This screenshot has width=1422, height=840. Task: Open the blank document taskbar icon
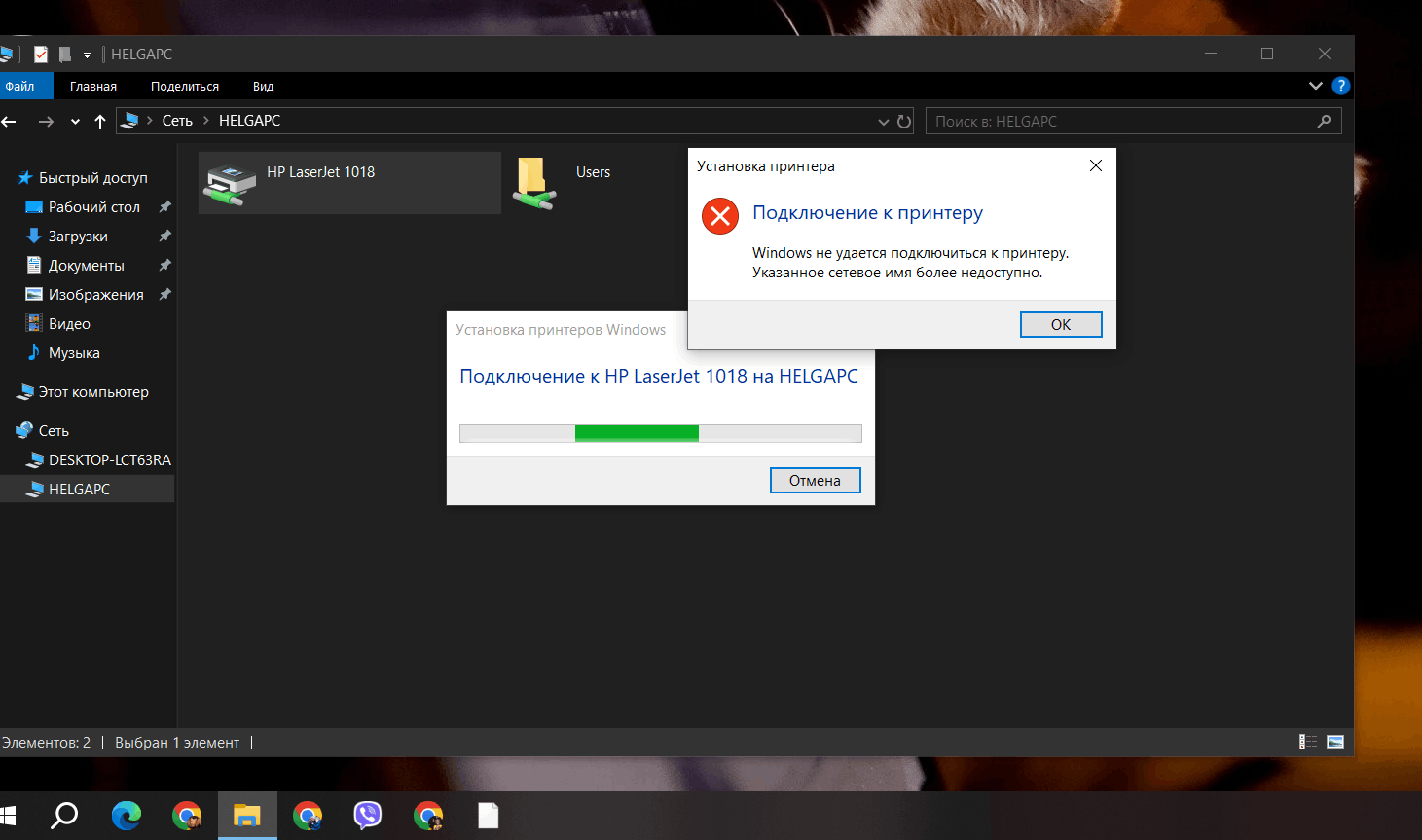[488, 816]
